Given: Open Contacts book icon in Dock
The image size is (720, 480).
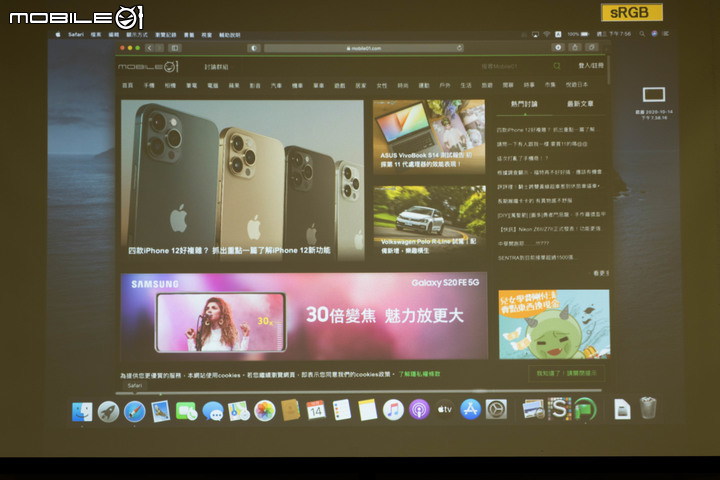Looking at the screenshot, I should 291,410.
